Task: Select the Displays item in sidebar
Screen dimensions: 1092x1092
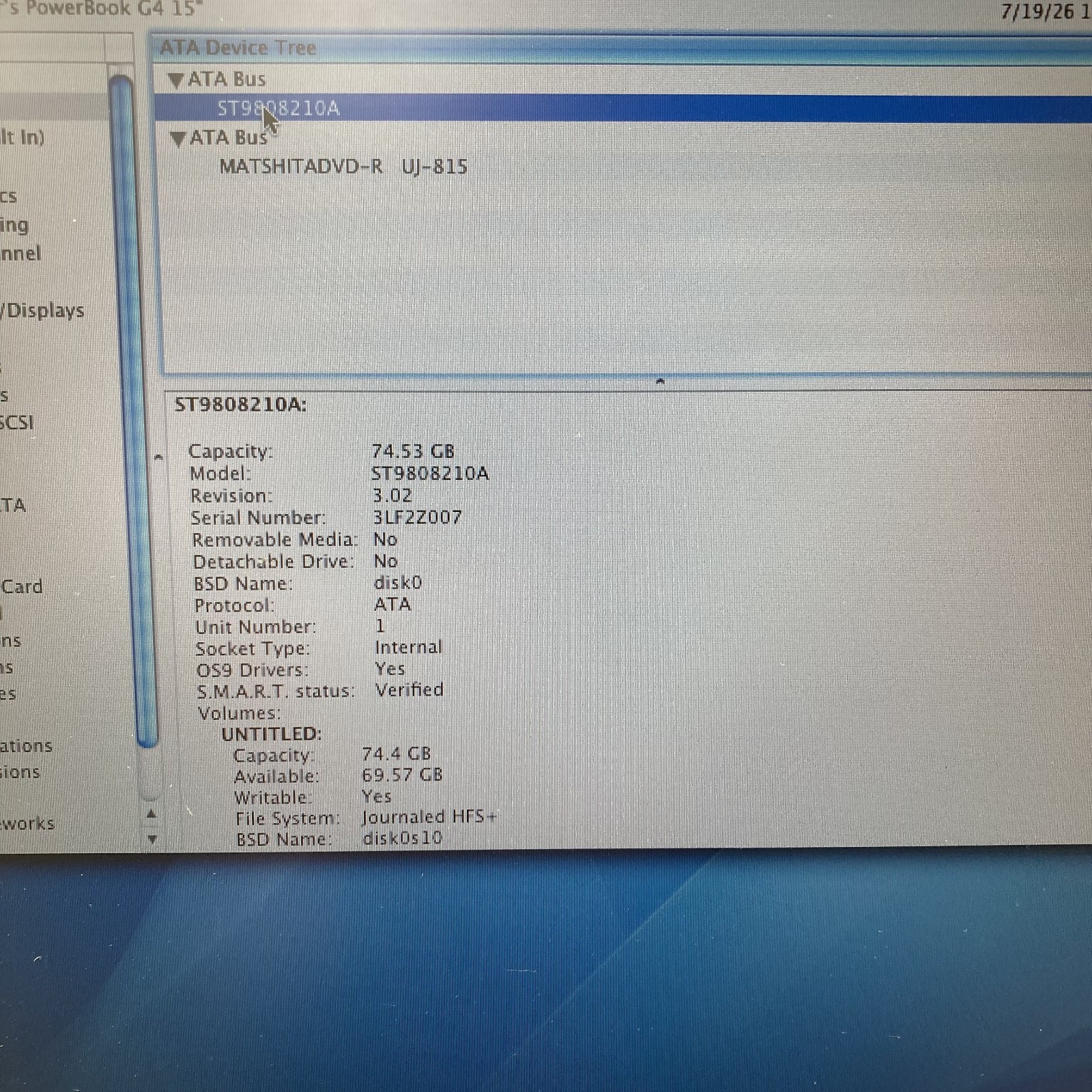Action: pos(43,311)
